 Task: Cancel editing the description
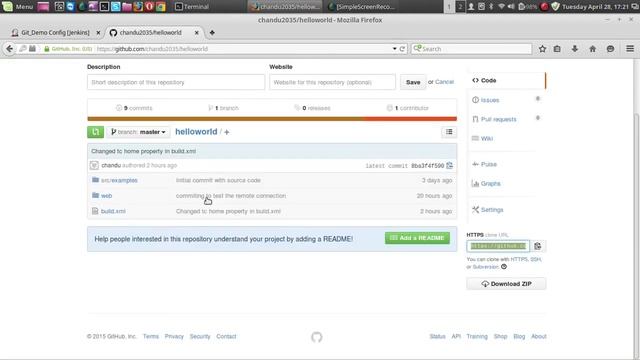444,82
